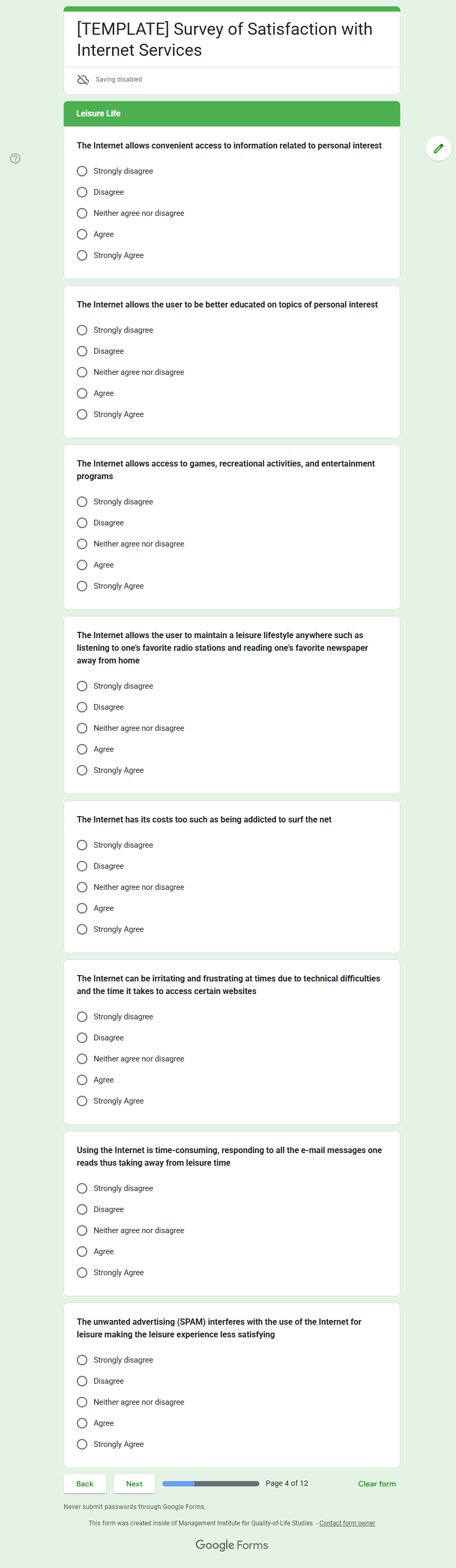Image resolution: width=456 pixels, height=1568 pixels.
Task: Click the Google Forms logo
Action: (231, 1544)
